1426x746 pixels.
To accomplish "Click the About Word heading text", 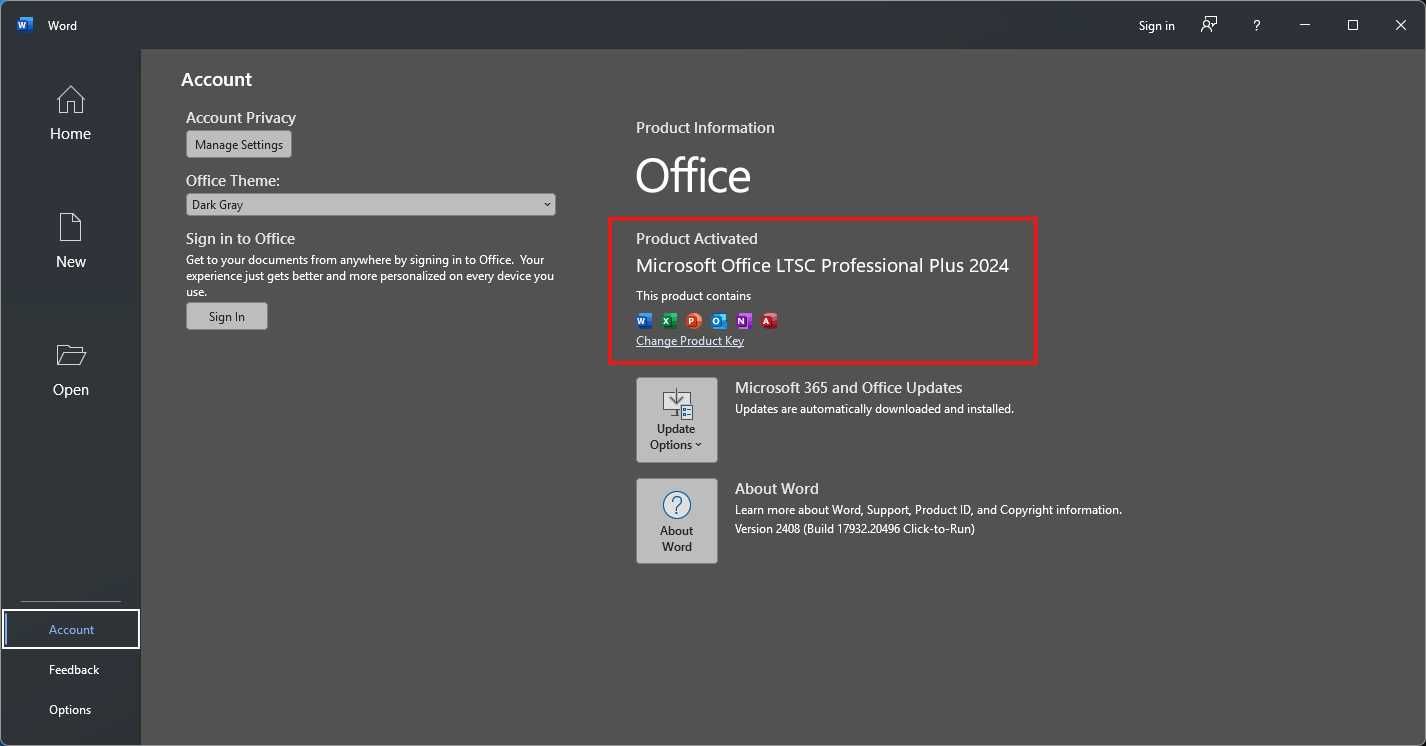I will click(x=777, y=488).
